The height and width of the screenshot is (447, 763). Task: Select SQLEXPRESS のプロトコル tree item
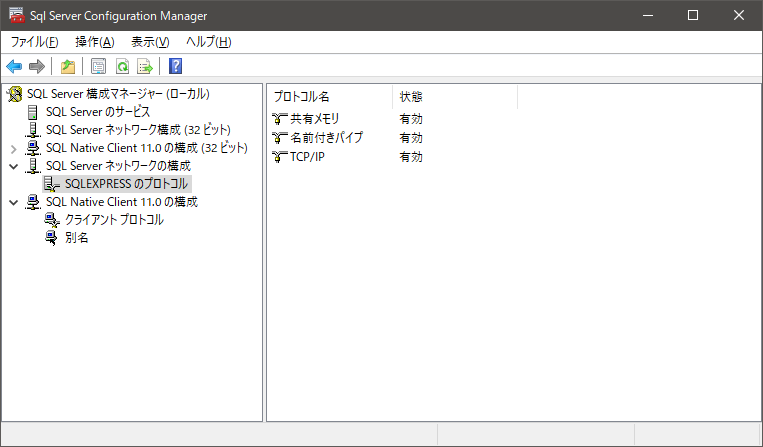click(126, 184)
